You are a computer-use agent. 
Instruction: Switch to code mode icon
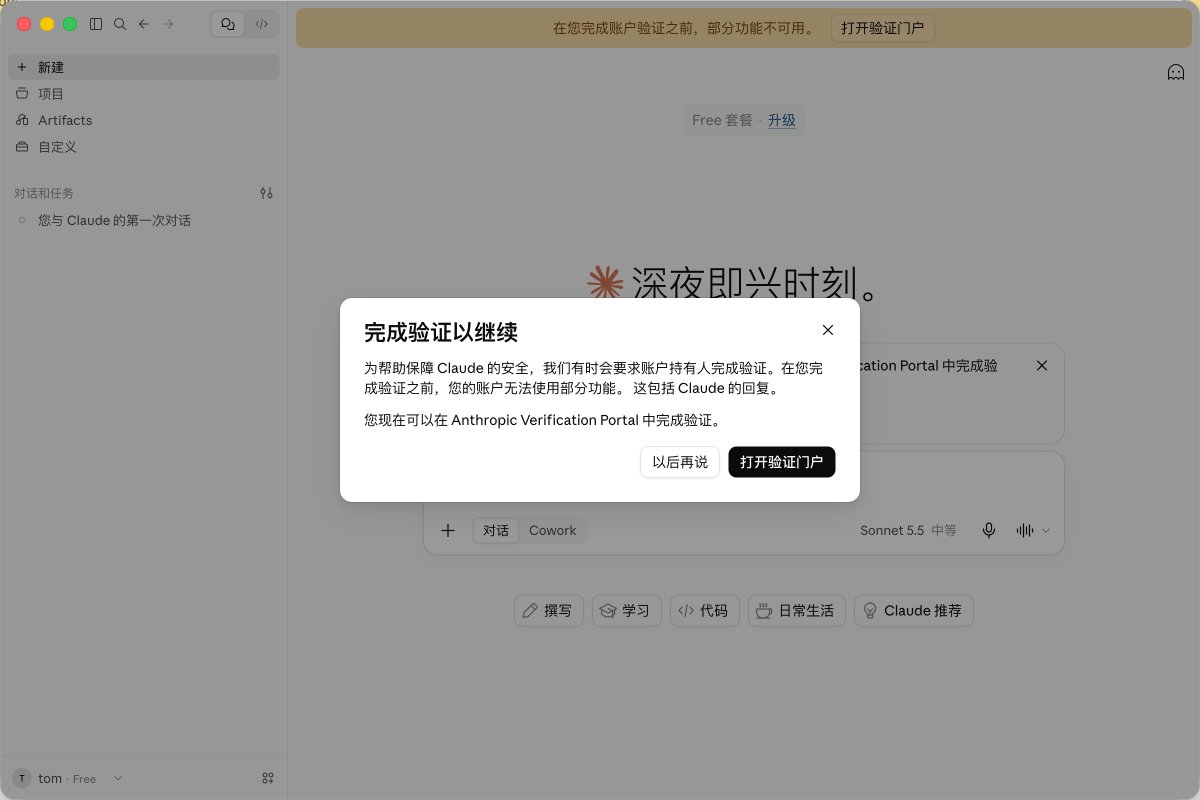tap(261, 24)
